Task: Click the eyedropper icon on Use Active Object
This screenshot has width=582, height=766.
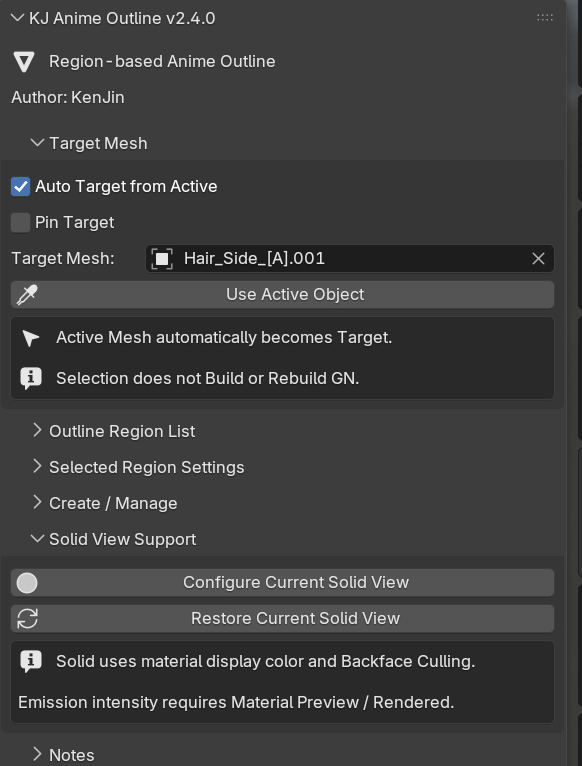Action: pos(27,295)
